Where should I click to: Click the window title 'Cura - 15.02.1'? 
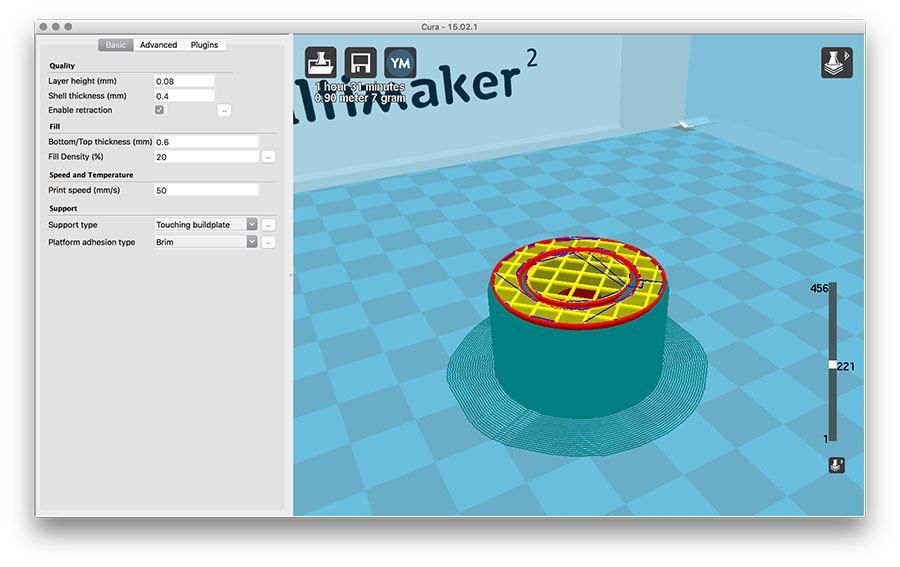[449, 27]
